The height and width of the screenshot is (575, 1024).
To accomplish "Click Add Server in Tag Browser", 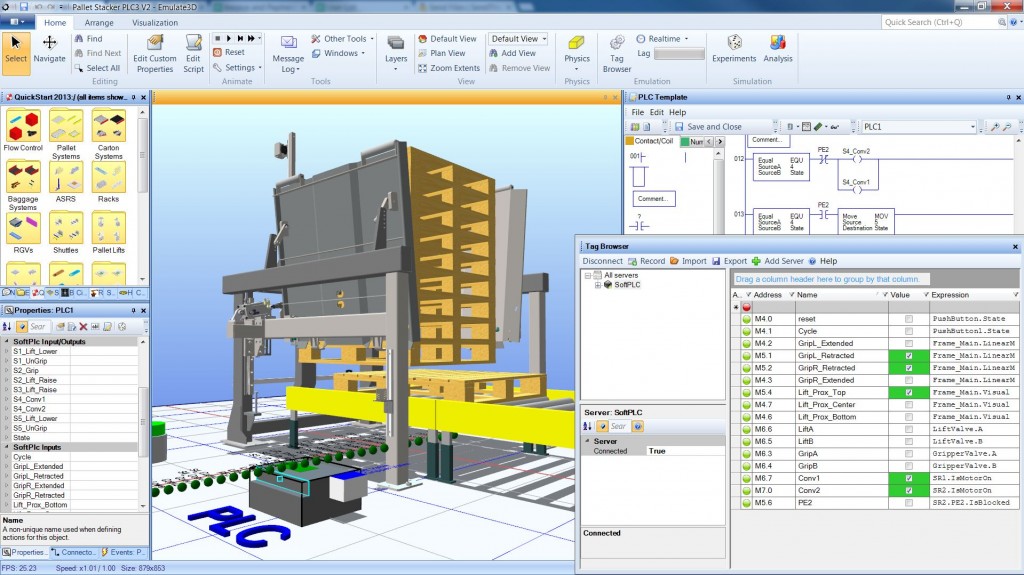I will pyautogui.click(x=778, y=261).
